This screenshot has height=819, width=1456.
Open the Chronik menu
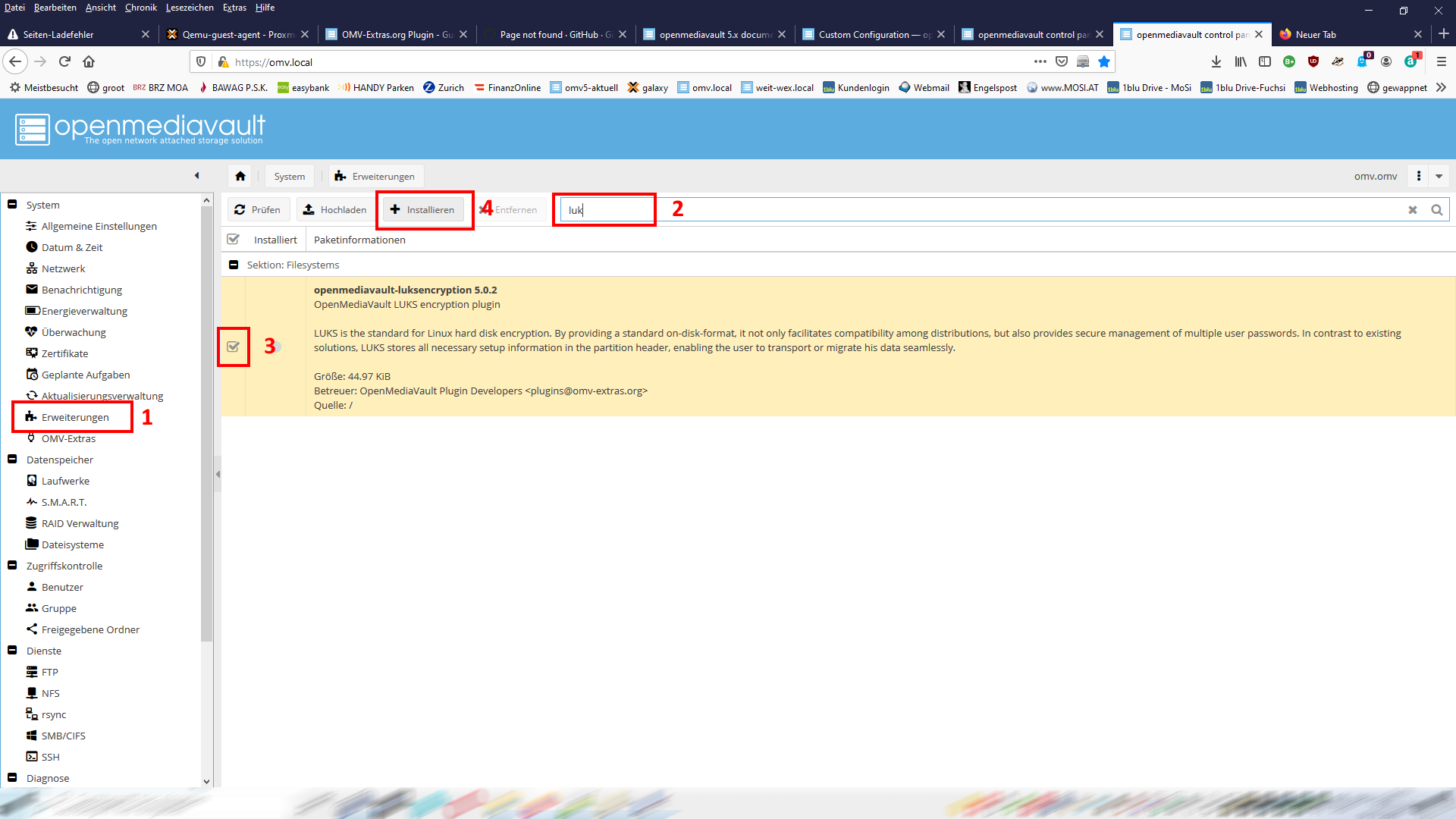[141, 8]
